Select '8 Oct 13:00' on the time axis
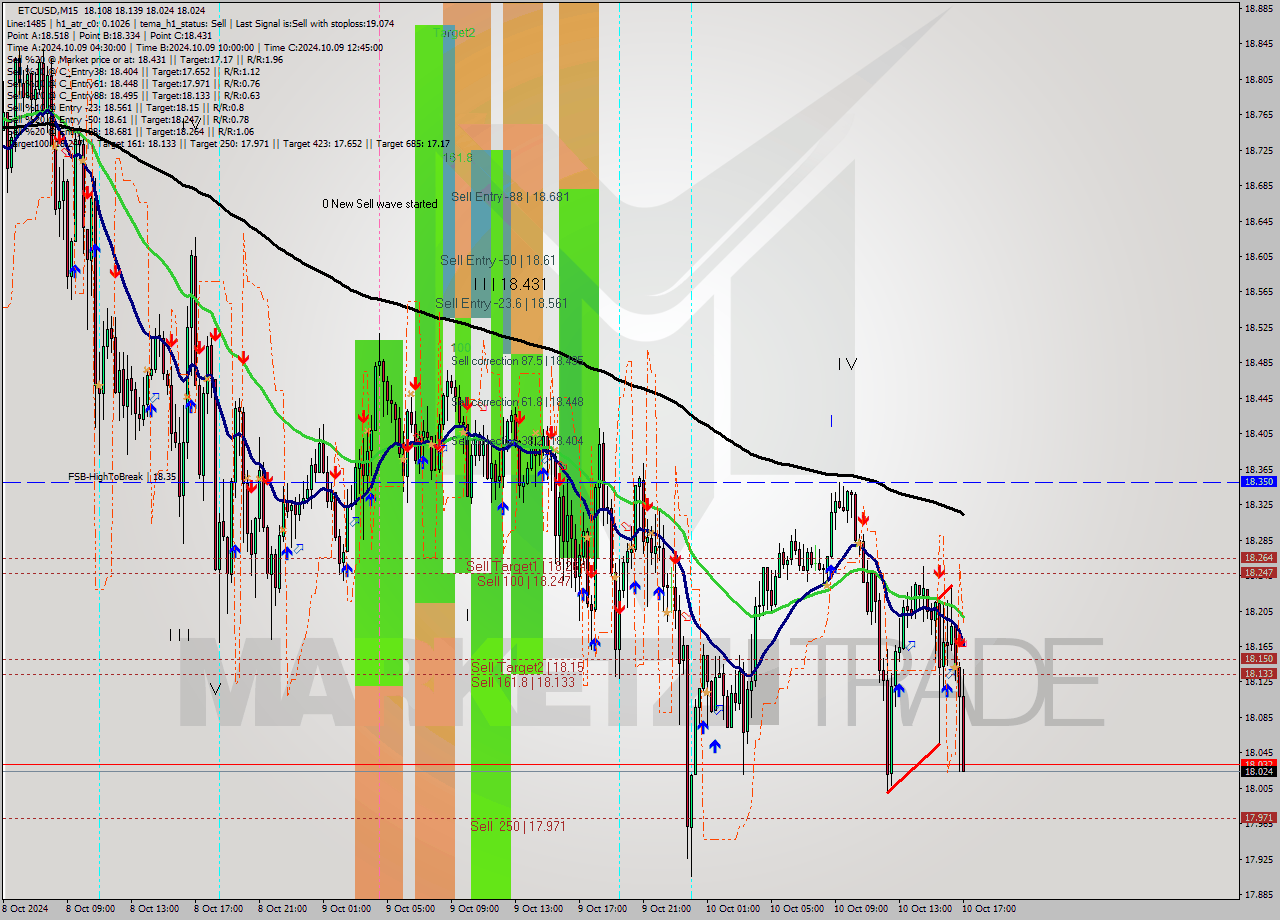The image size is (1280, 920). point(155,909)
